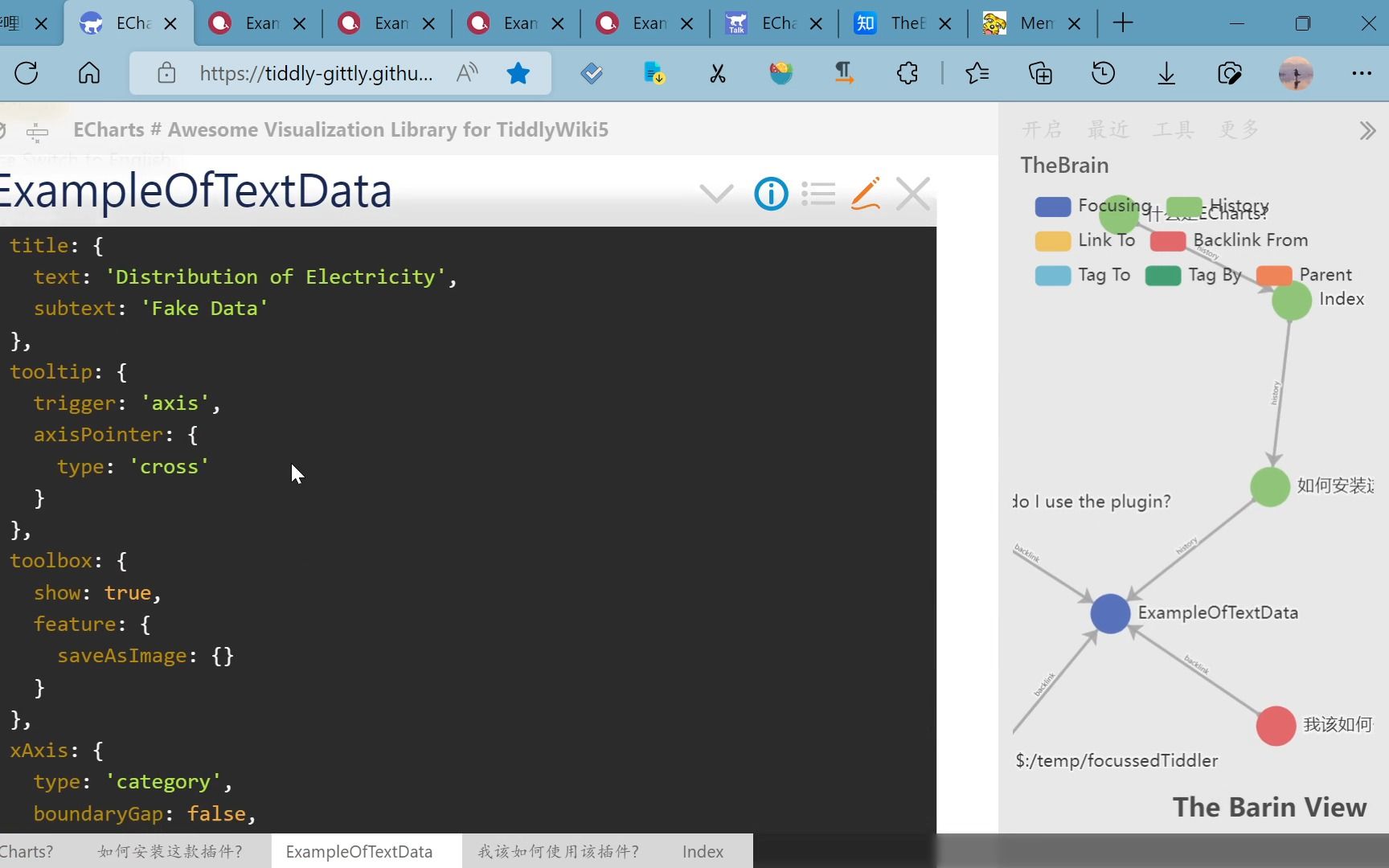Select the 最近 sidebar tab
This screenshot has height=868, width=1389.
[1108, 129]
